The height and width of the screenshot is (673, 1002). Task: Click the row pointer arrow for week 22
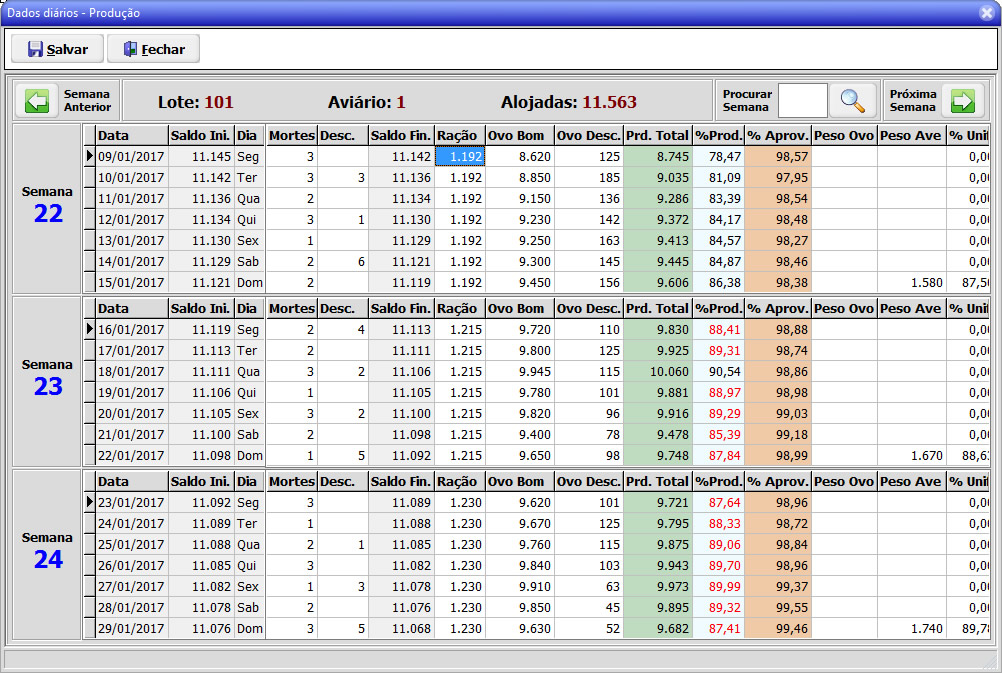pos(89,156)
